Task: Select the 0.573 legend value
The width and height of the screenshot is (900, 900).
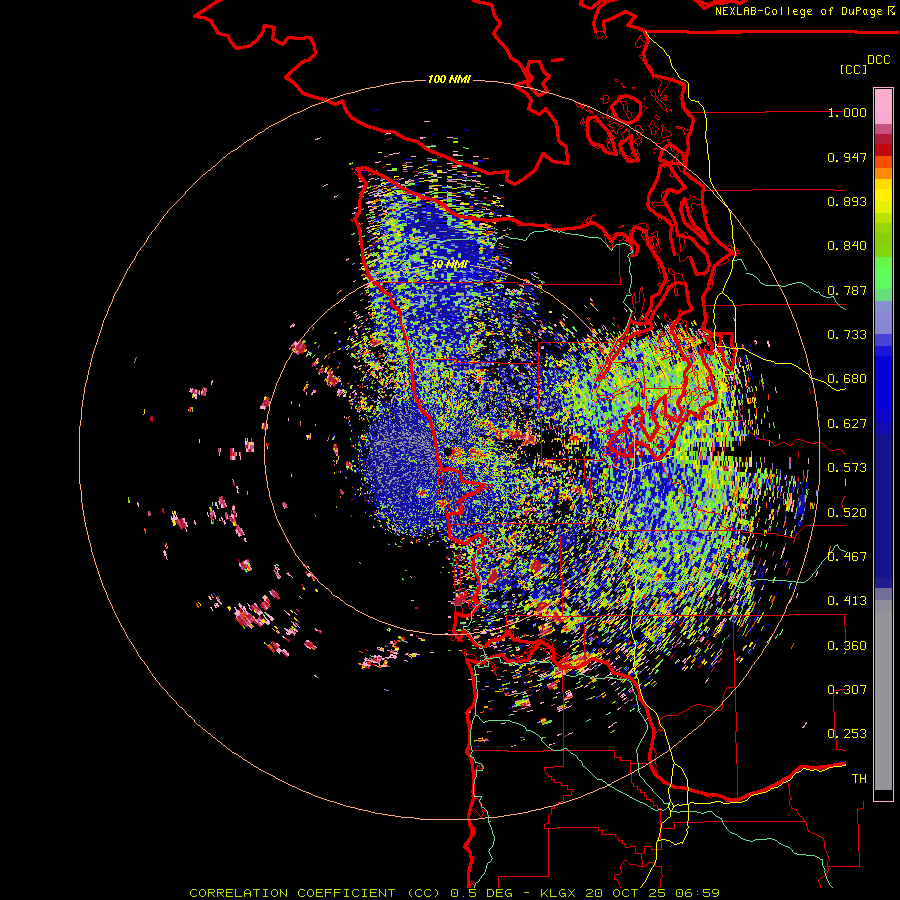Action: tap(847, 468)
